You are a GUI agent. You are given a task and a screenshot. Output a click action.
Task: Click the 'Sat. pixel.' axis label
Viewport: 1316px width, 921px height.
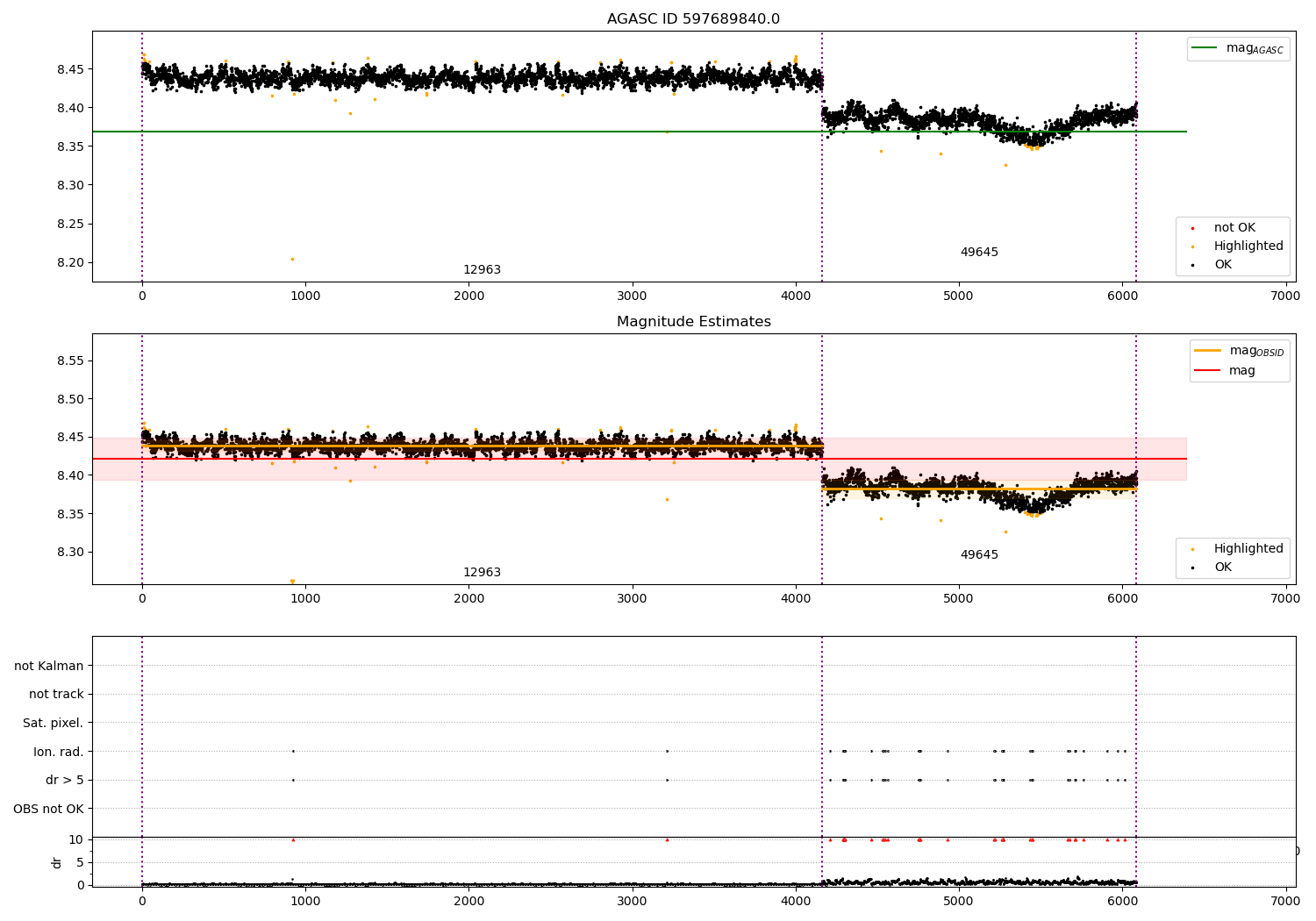(x=53, y=723)
